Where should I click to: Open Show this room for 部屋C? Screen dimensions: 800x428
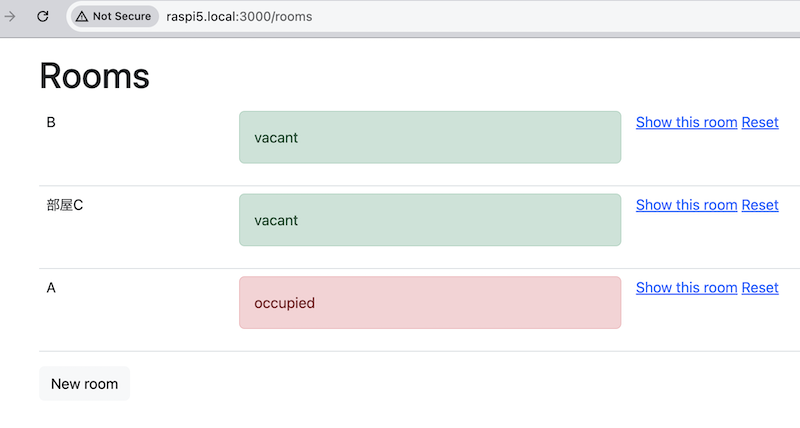coord(686,205)
